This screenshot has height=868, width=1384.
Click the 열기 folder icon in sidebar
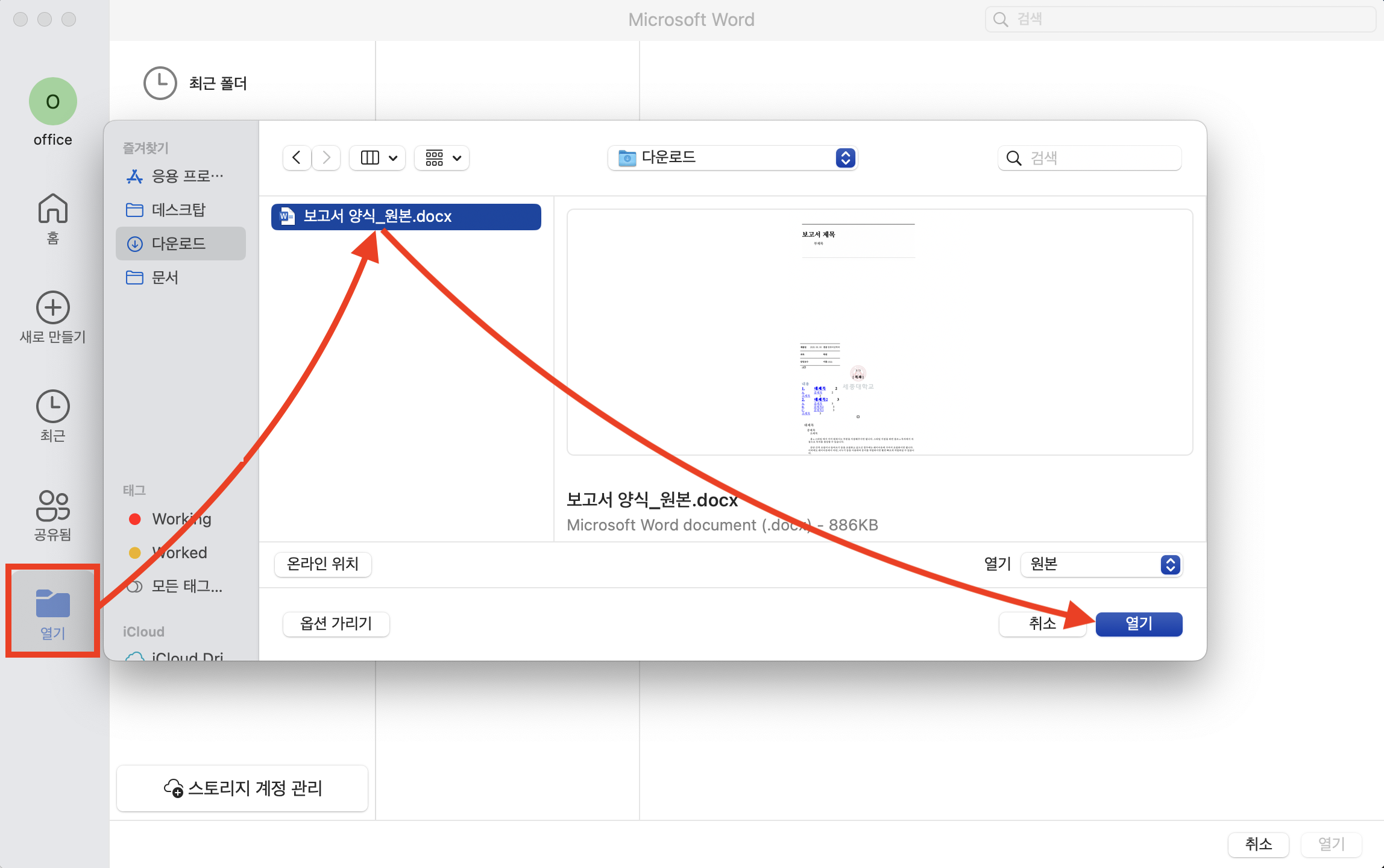coord(53,603)
